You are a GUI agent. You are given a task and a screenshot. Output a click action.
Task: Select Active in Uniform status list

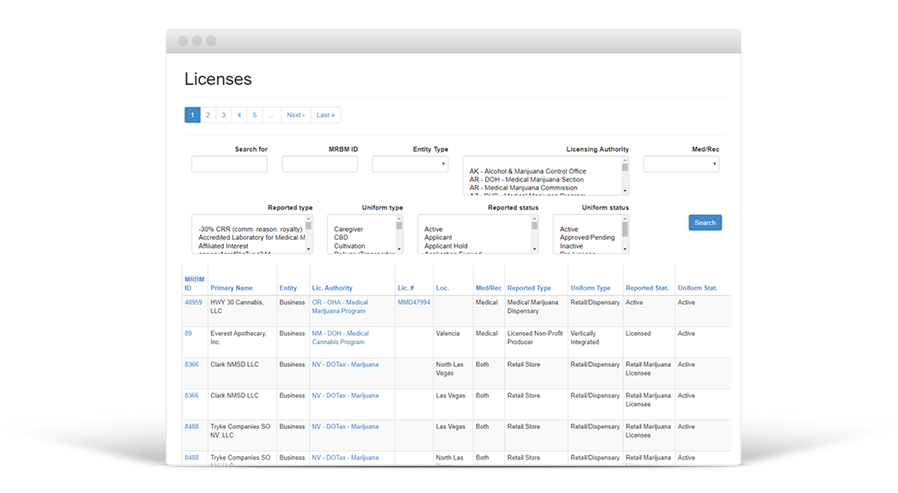(569, 229)
